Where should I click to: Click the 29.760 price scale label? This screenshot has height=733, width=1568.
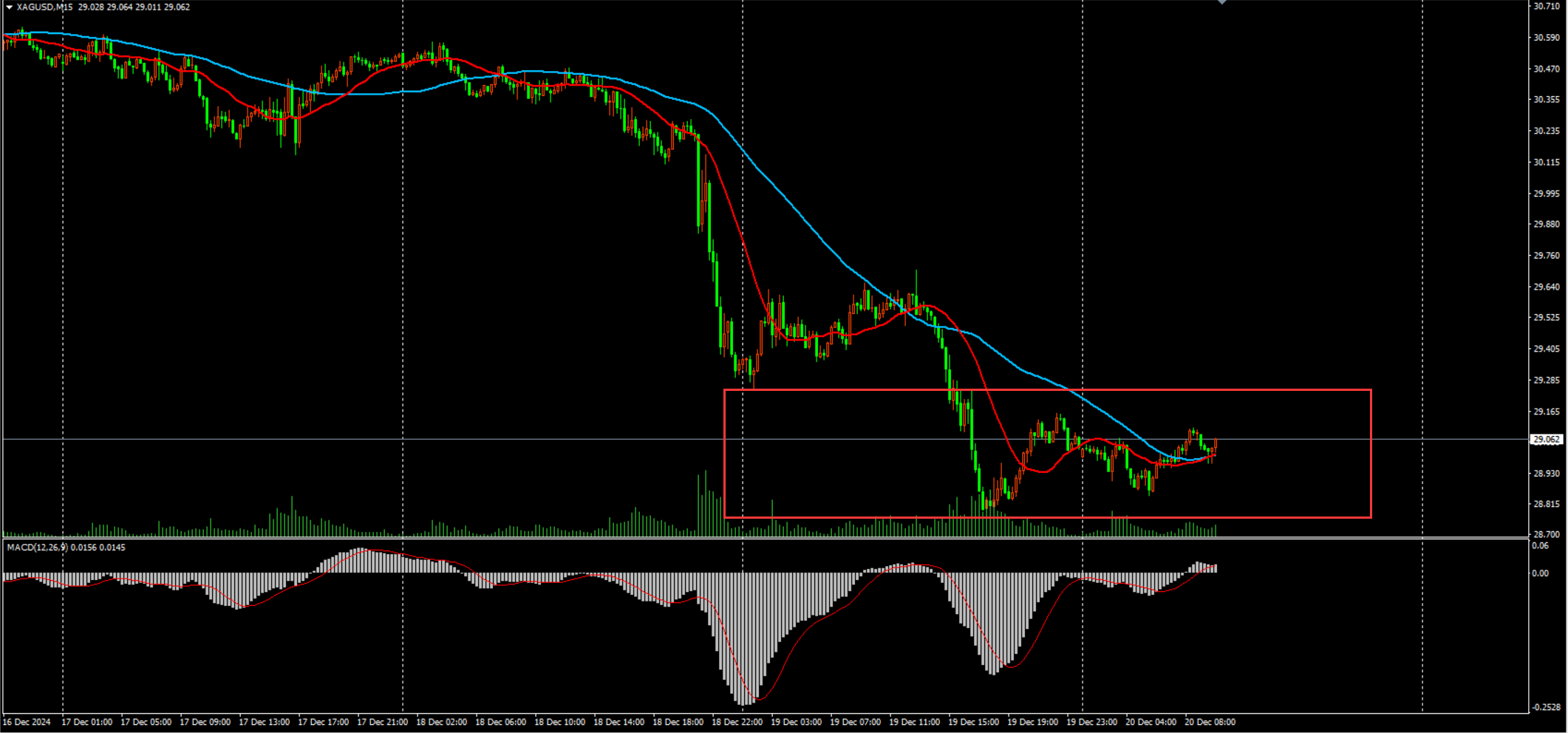pyautogui.click(x=1547, y=256)
